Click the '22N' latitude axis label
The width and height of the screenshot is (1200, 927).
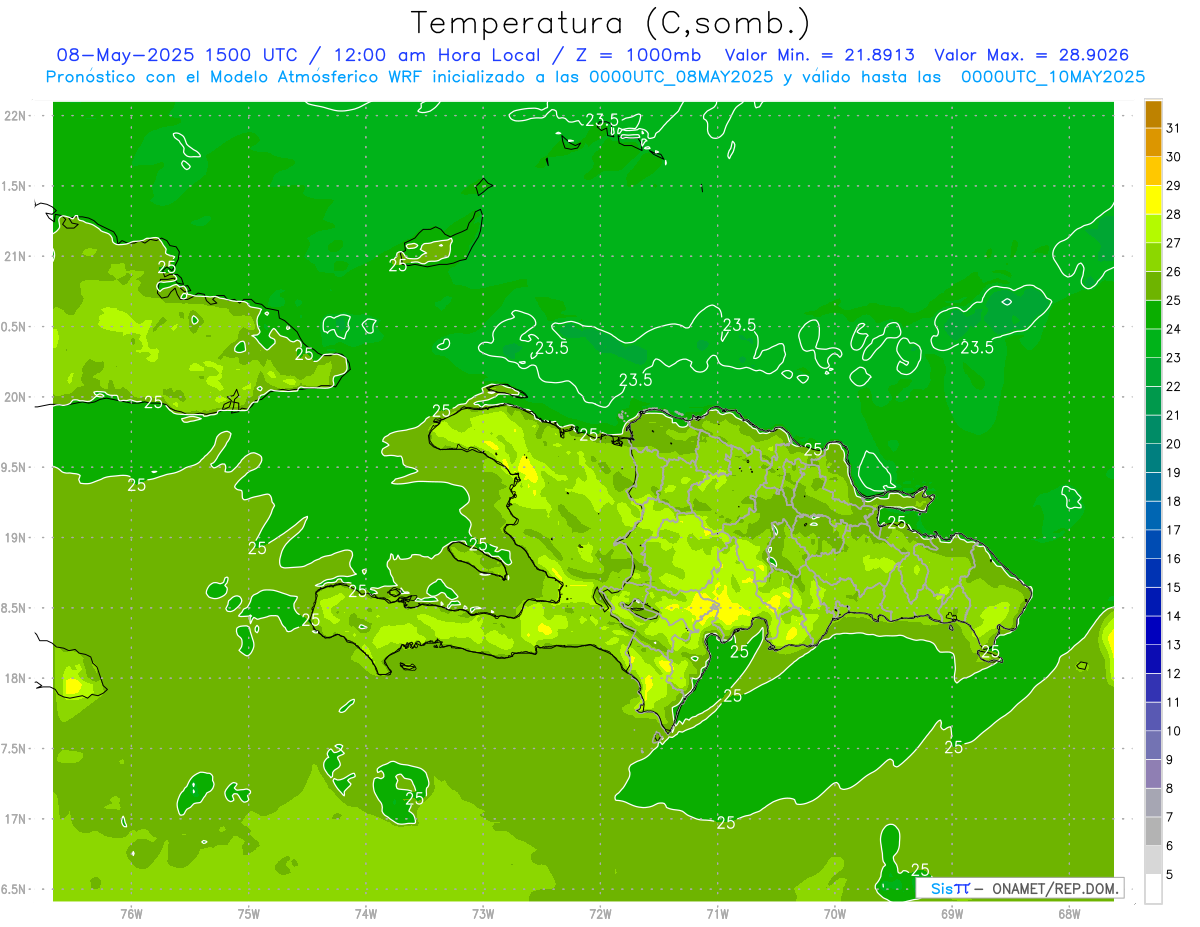point(15,116)
